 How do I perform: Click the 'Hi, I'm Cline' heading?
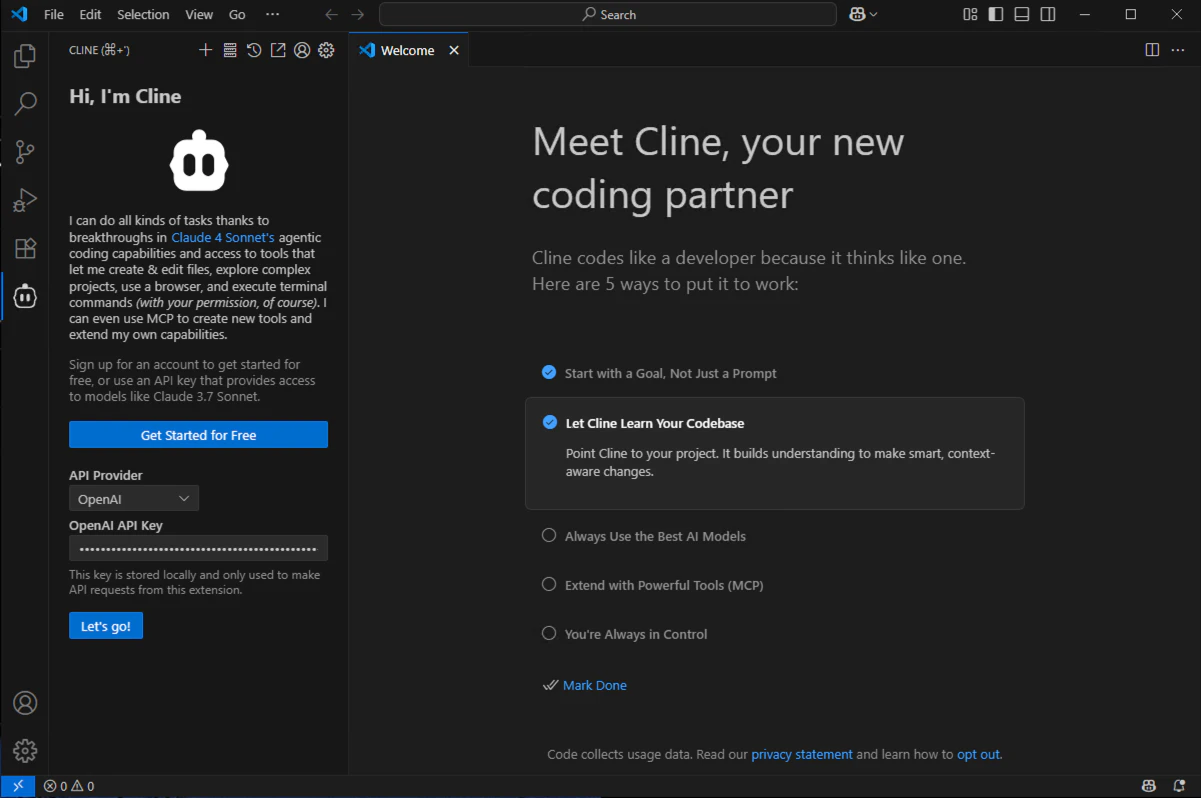(125, 96)
